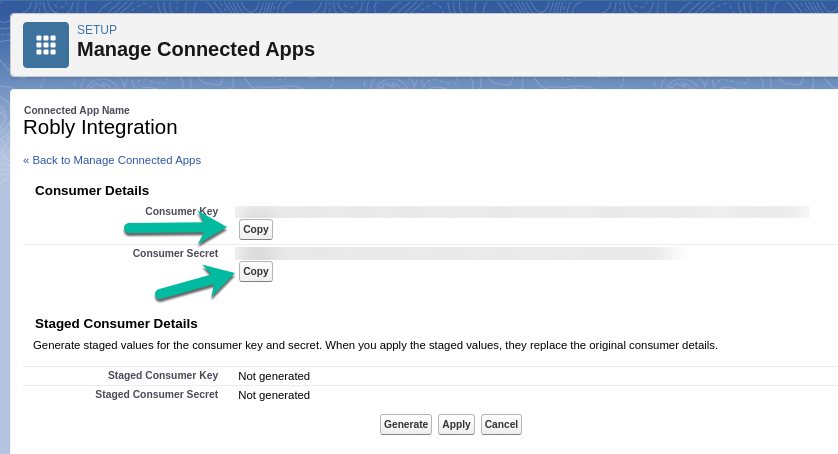Screen dimensions: 838x454
Task: Click the Consumer Key field label
Action: tap(181, 211)
